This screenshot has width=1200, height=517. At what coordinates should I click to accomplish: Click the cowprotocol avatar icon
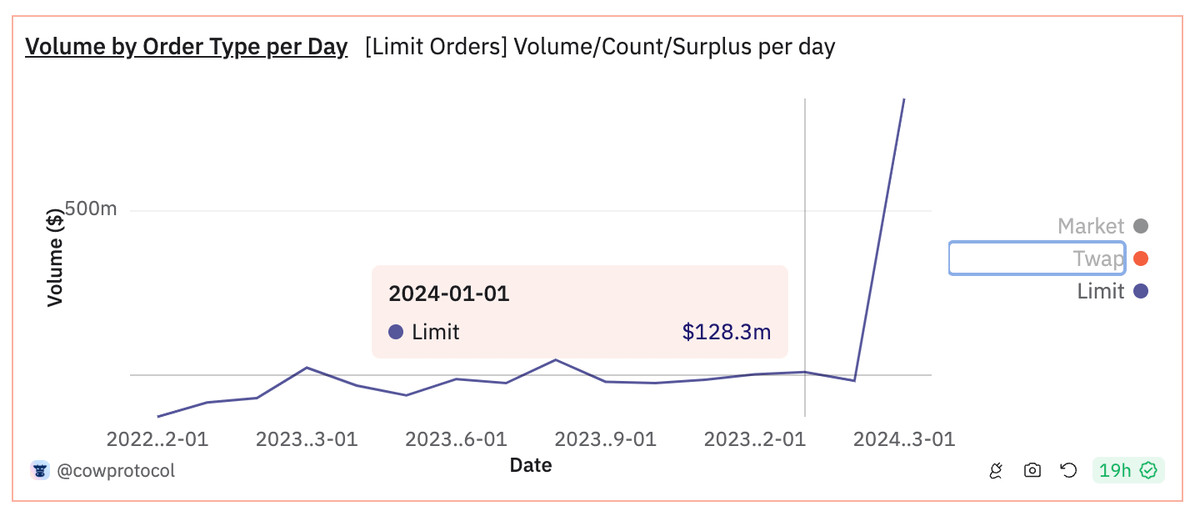pos(40,470)
